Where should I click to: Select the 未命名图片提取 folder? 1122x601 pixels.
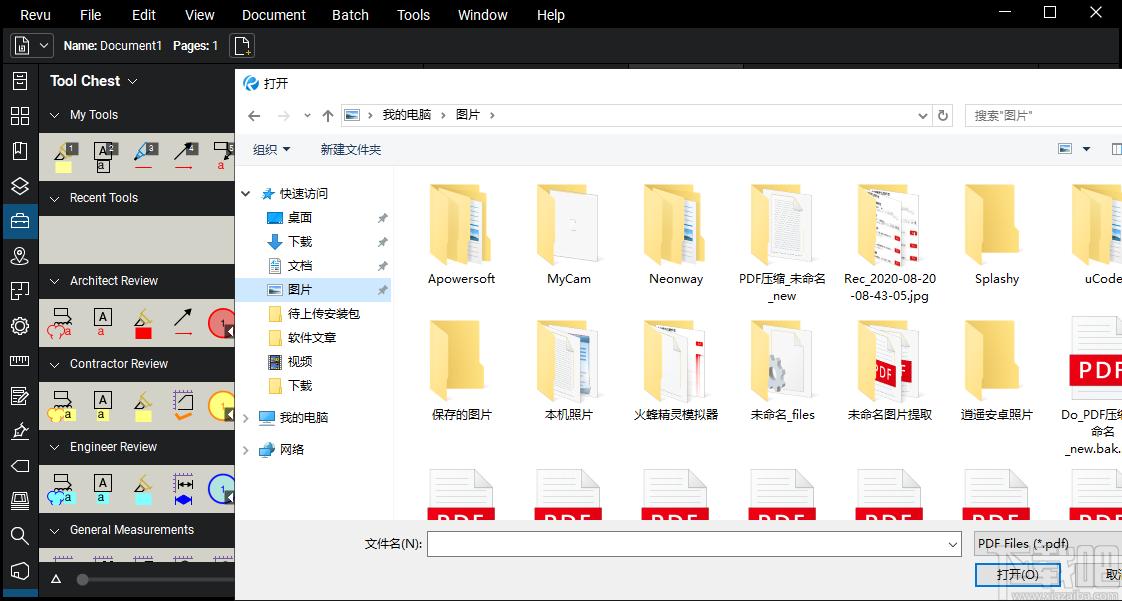click(890, 370)
